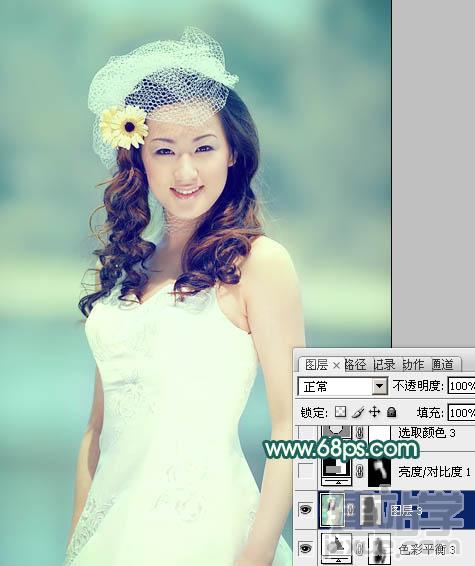Open the 记录 (History) tab

click(384, 365)
